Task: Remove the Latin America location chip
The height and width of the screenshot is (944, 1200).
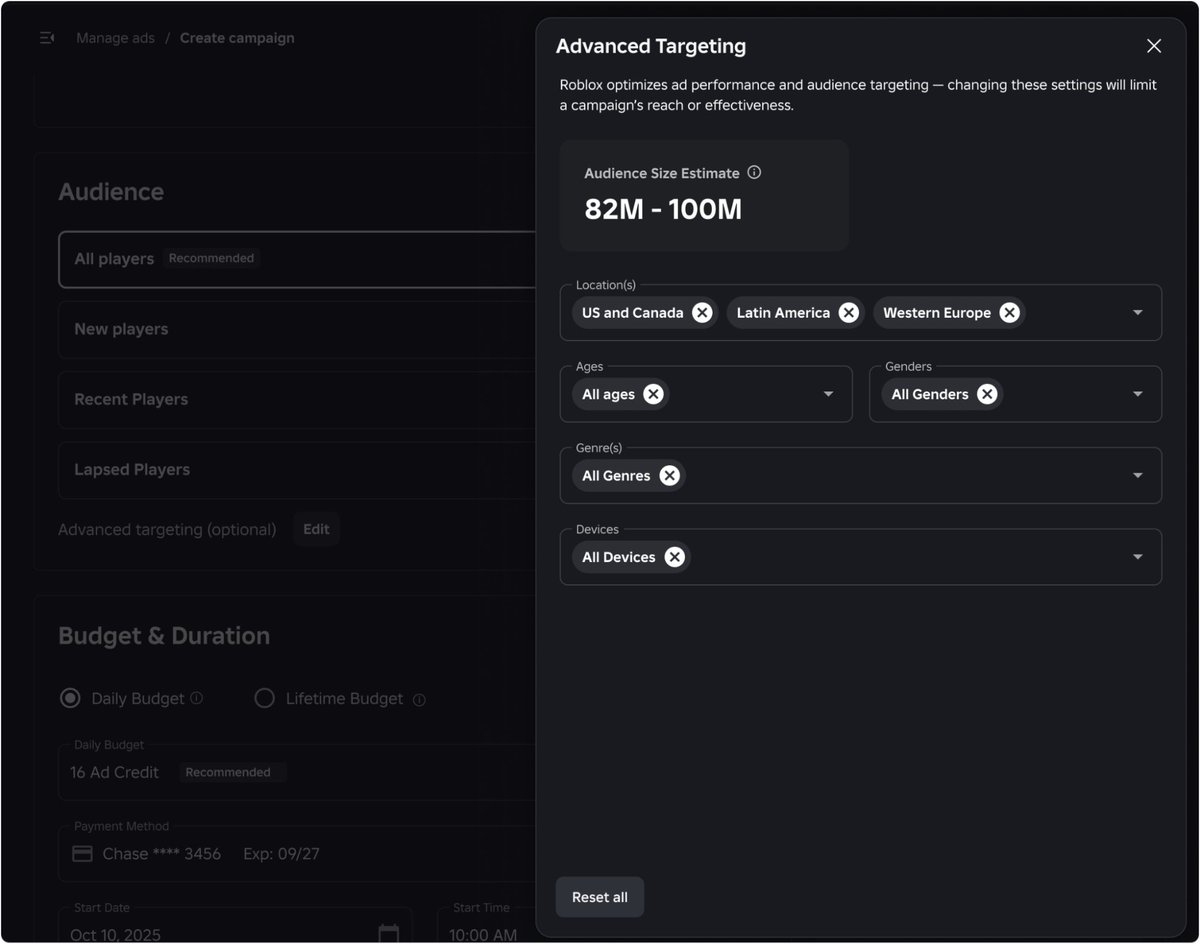Action: (x=849, y=312)
